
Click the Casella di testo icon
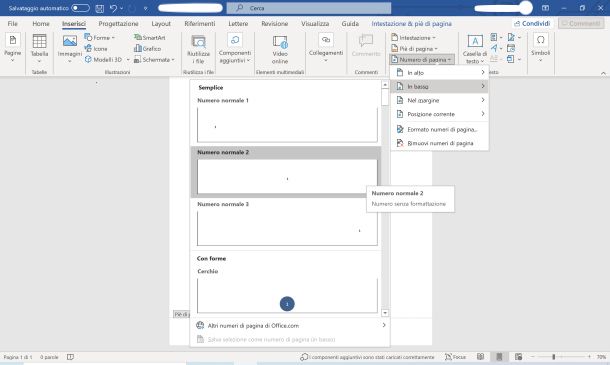(475, 41)
